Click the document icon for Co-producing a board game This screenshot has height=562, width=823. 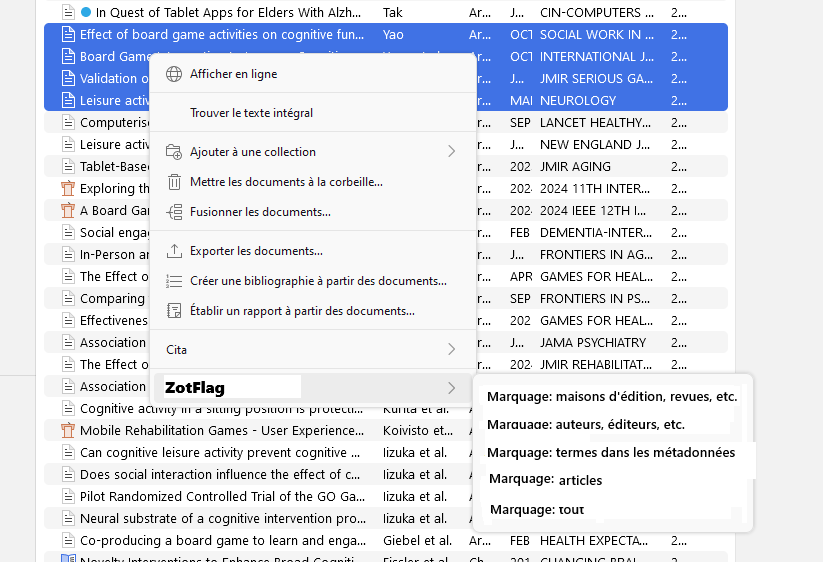pos(68,540)
